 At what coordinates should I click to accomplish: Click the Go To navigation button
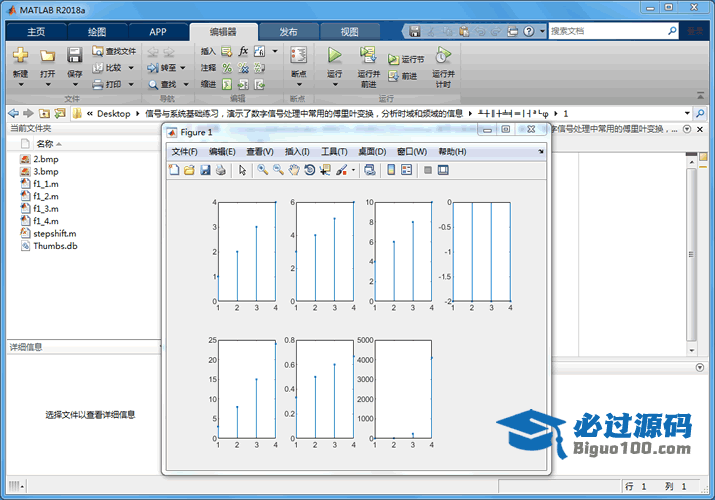[x=162, y=68]
